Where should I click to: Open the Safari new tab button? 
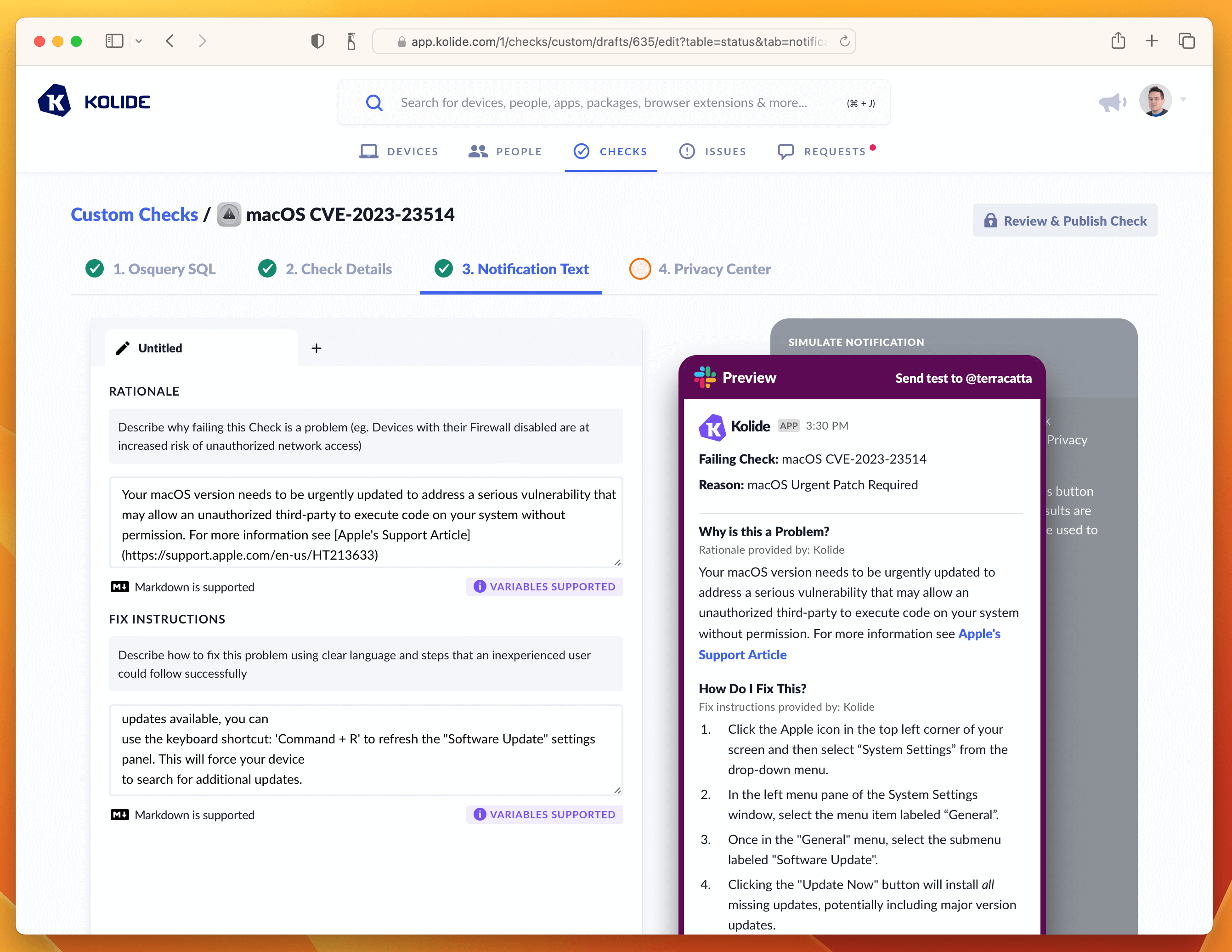(x=1152, y=41)
